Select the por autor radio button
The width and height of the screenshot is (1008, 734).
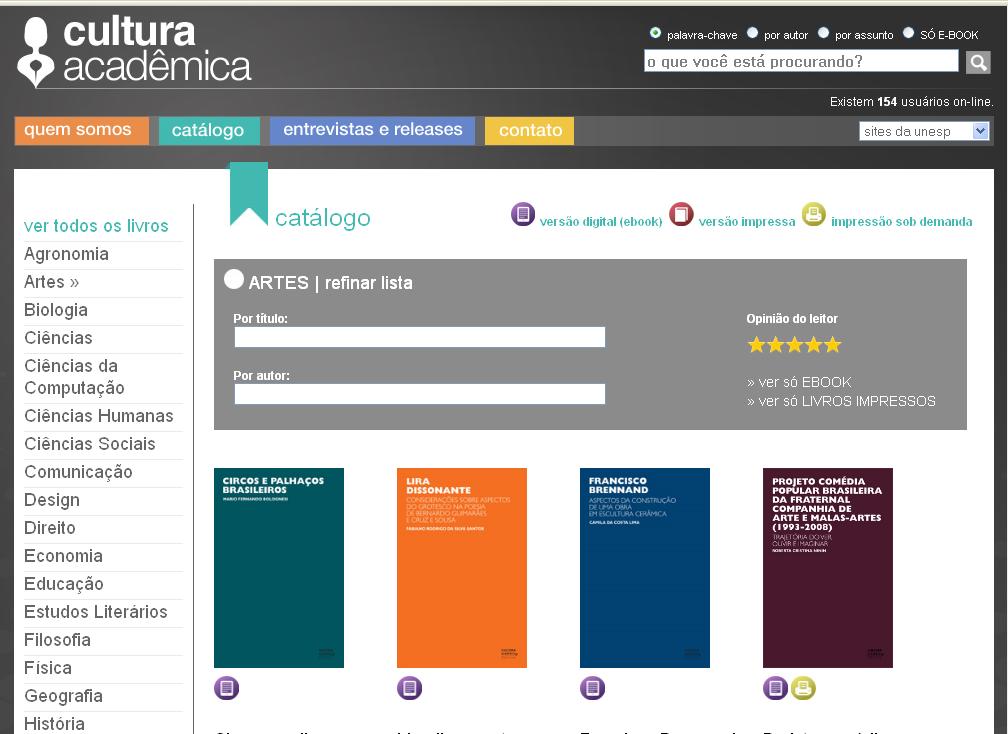pos(752,33)
